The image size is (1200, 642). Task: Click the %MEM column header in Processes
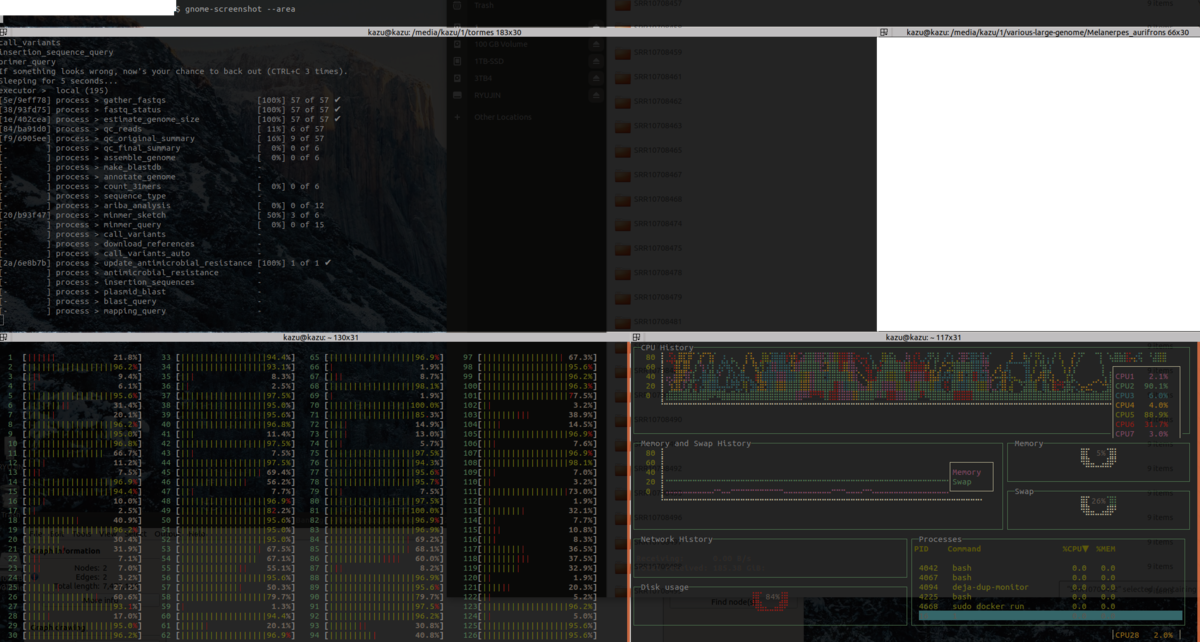(1105, 549)
